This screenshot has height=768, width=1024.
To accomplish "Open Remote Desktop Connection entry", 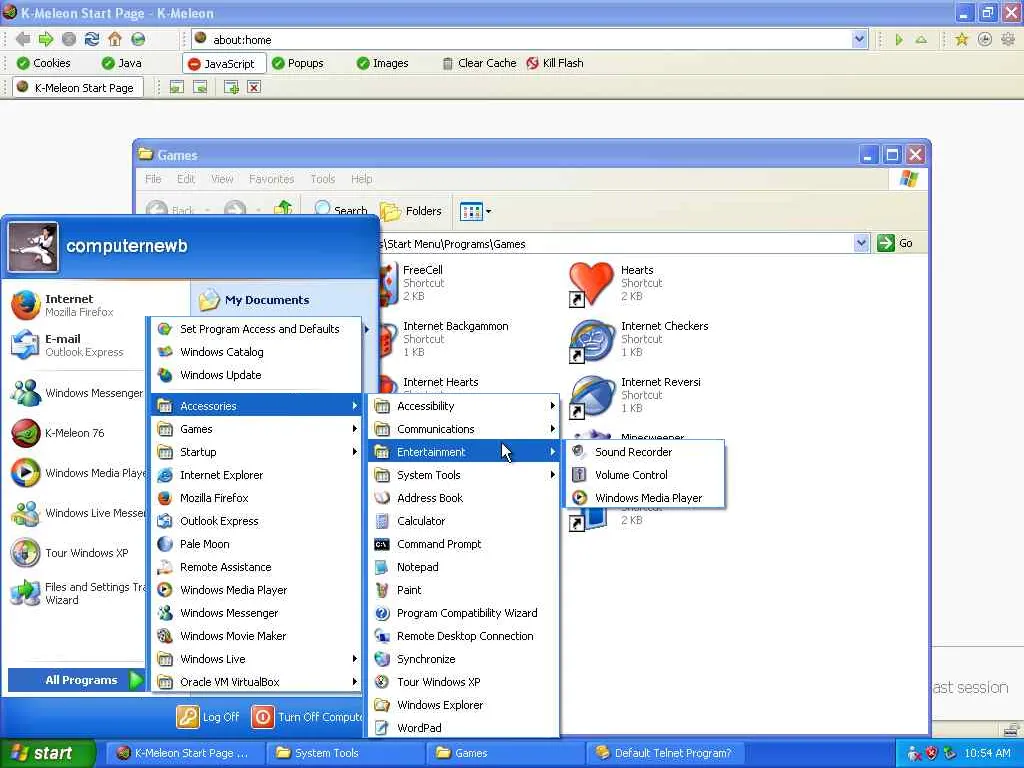I will 464,635.
